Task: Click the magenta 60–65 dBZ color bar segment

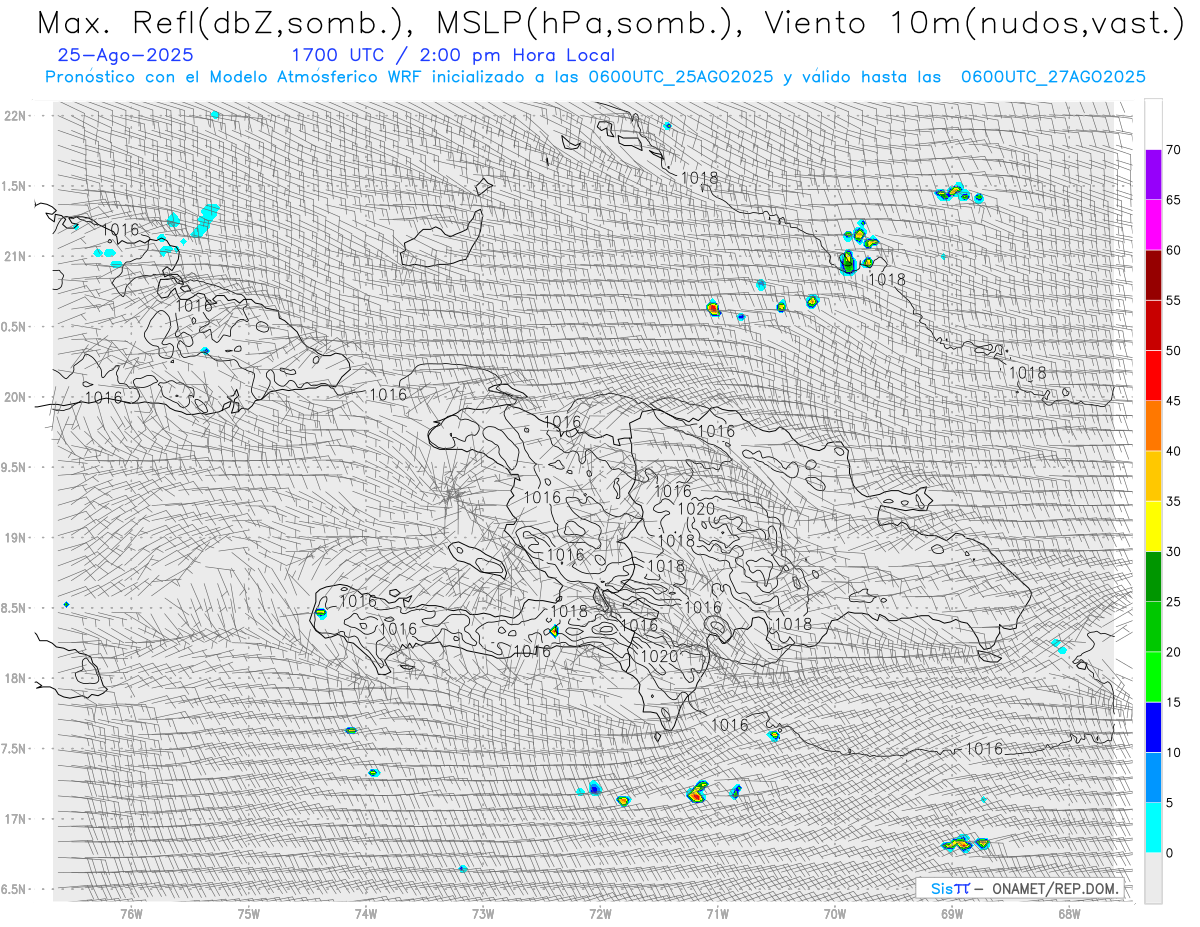Action: [1153, 225]
